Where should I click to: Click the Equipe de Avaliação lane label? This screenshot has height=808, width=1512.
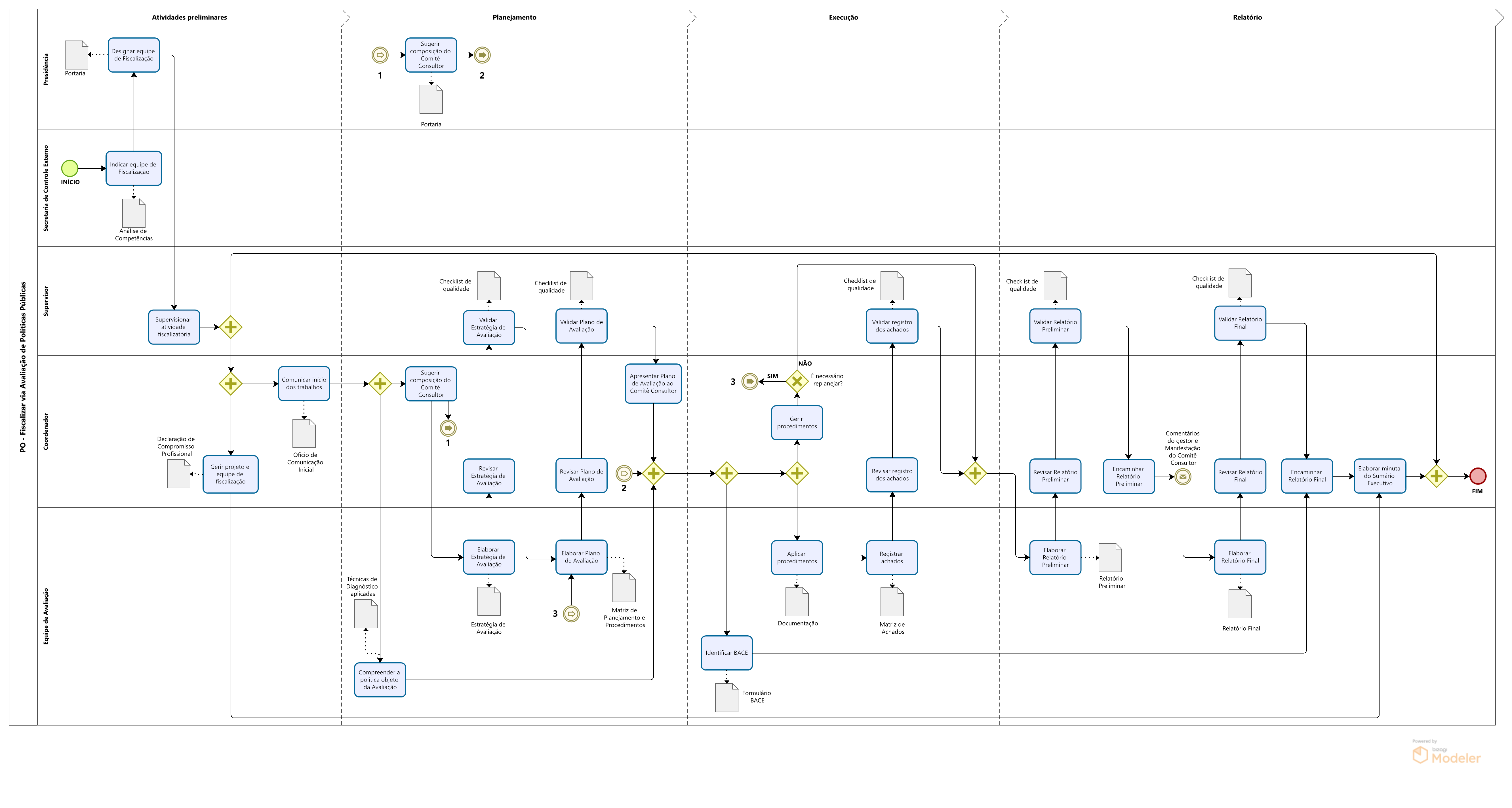(46, 616)
